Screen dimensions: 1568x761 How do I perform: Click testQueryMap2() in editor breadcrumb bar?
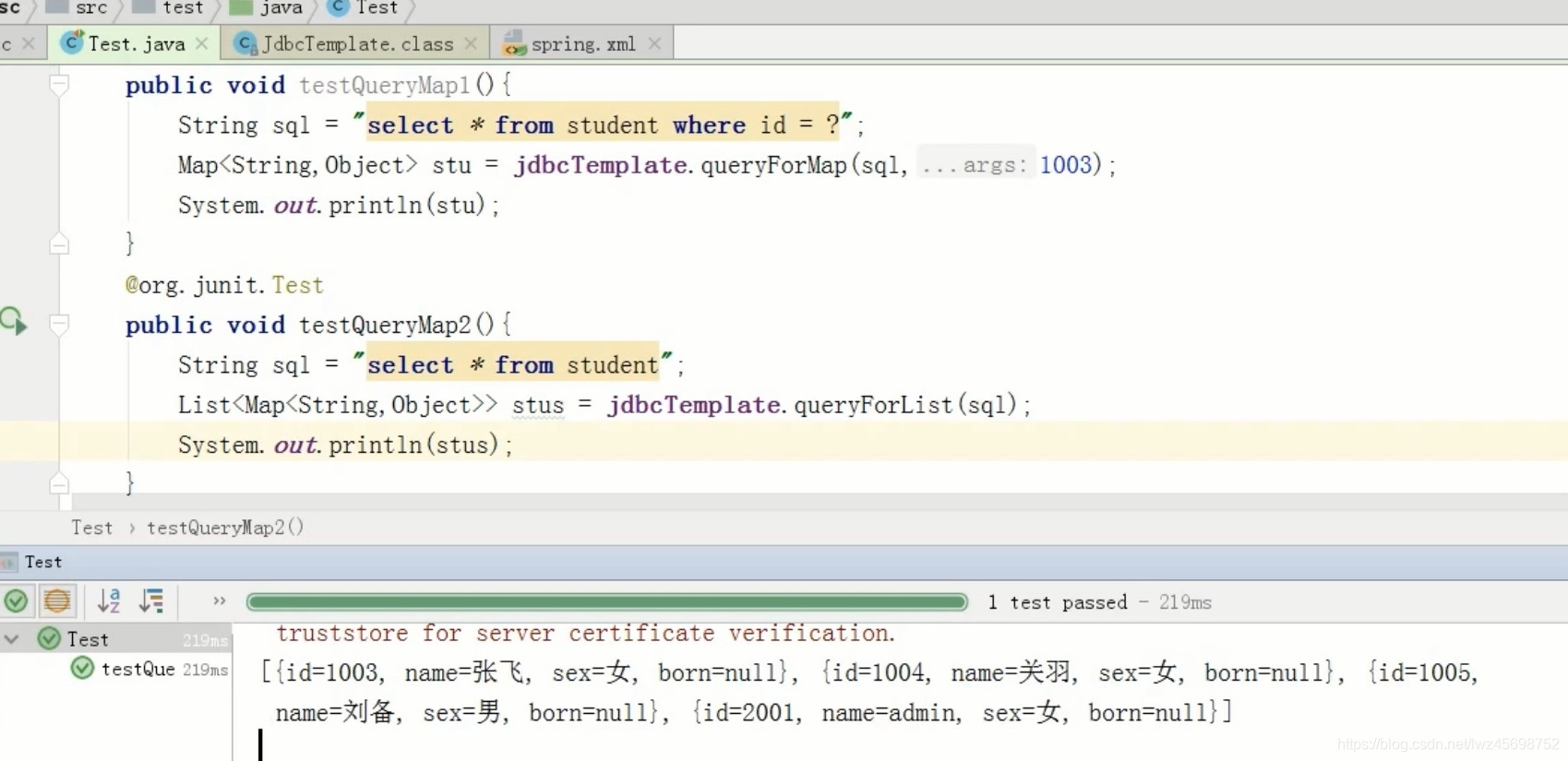[225, 528]
